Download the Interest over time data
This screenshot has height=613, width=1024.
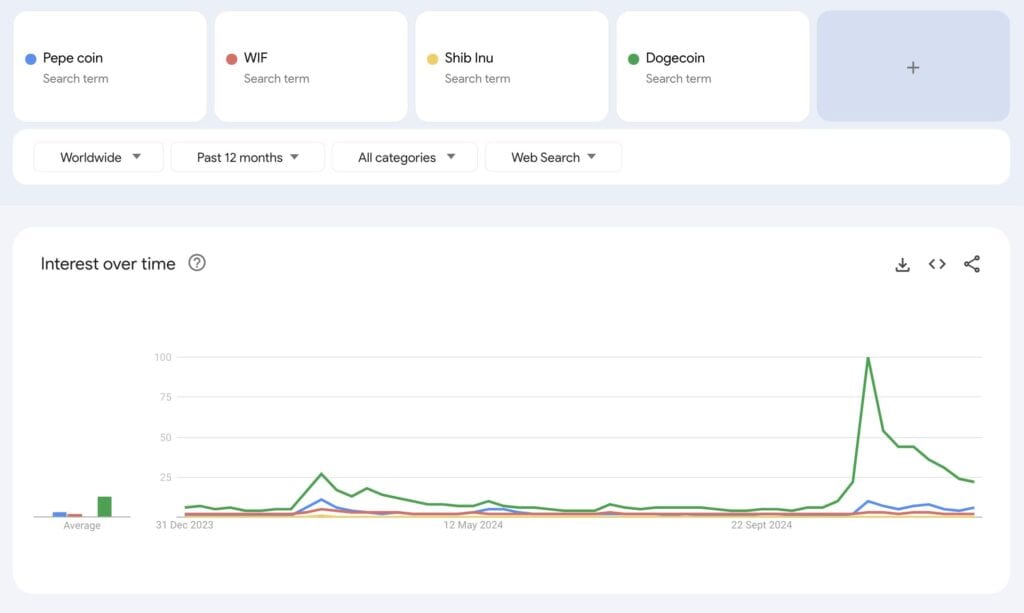[x=902, y=264]
